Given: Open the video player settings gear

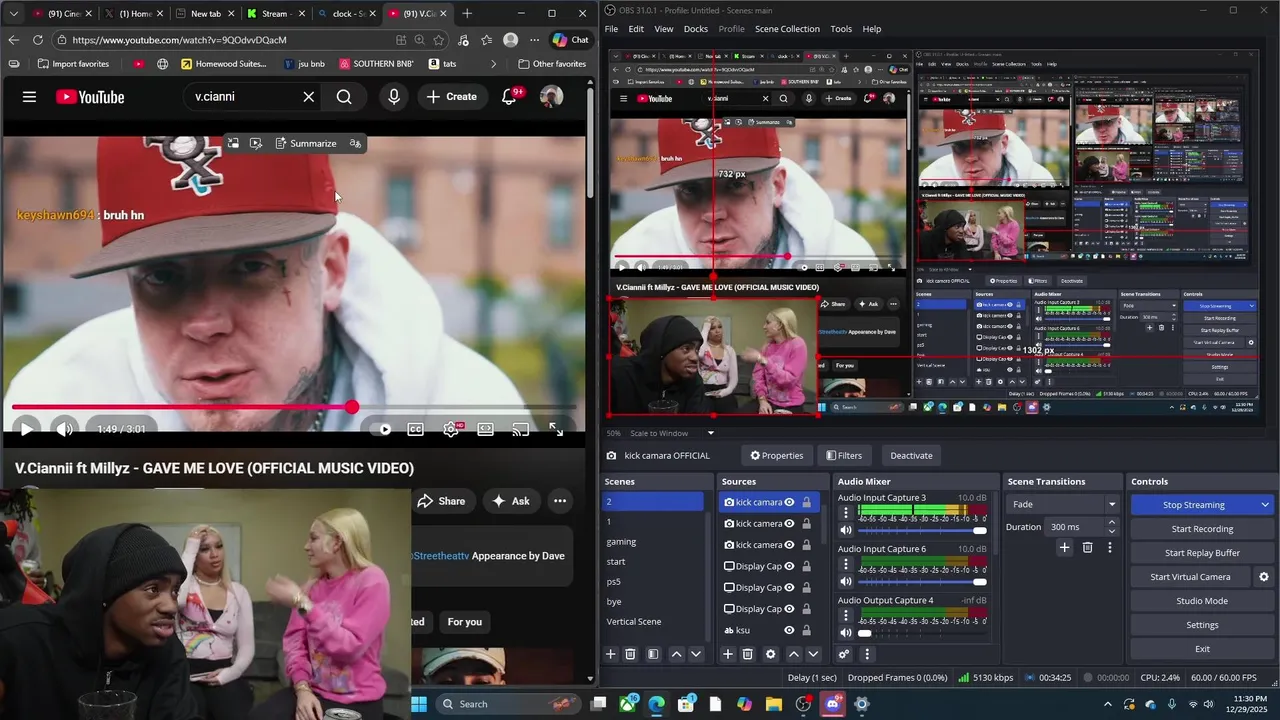Looking at the screenshot, I should point(451,429).
